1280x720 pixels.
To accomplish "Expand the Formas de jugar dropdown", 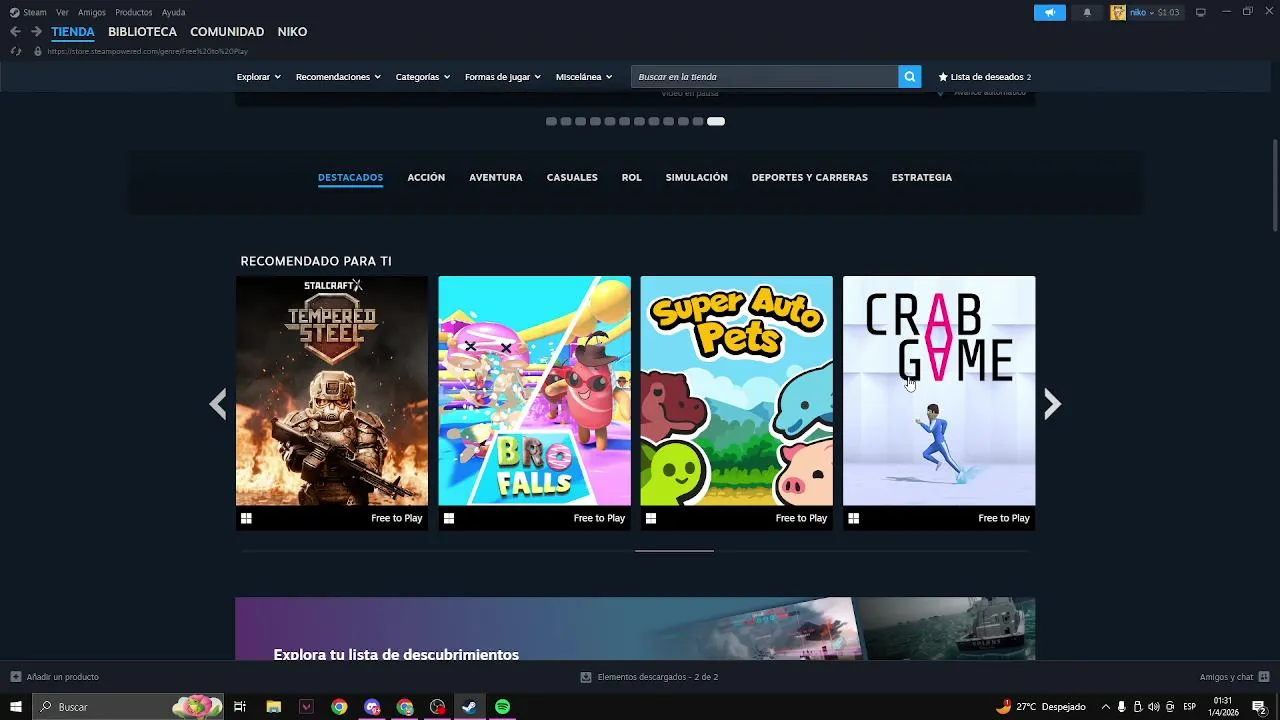I will point(503,77).
